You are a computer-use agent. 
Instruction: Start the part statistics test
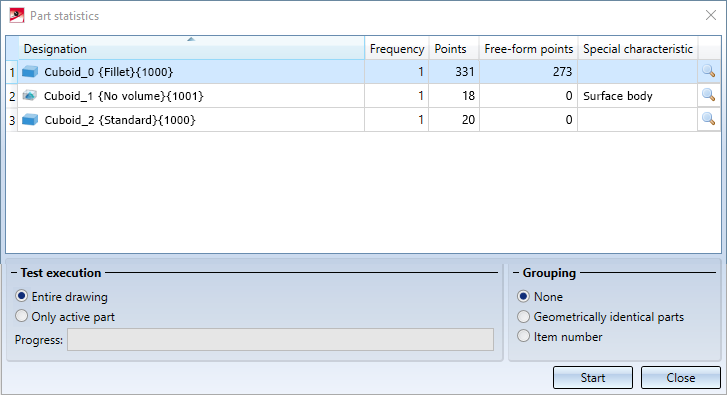593,378
